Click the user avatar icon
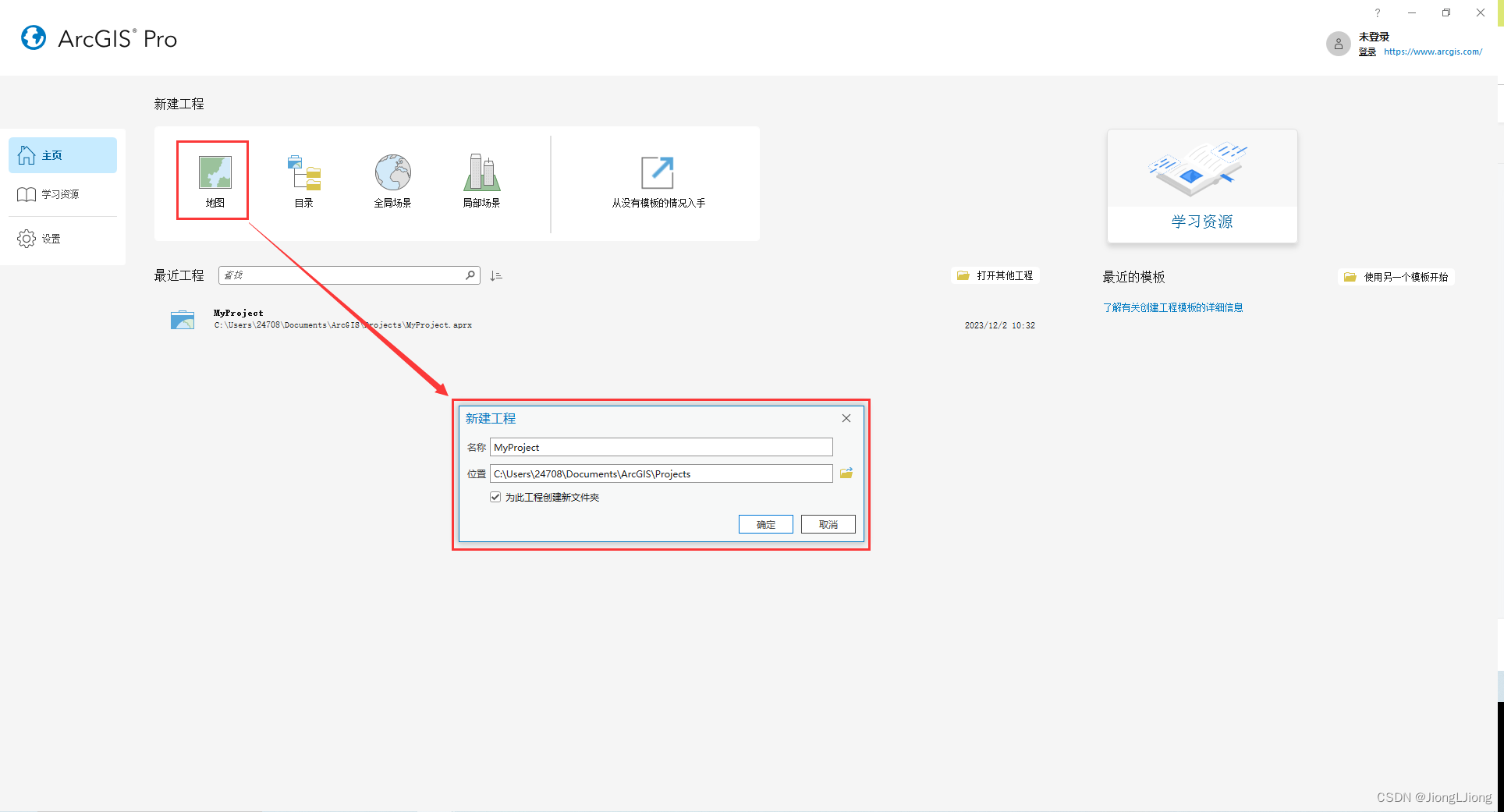The image size is (1504, 812). [x=1338, y=44]
